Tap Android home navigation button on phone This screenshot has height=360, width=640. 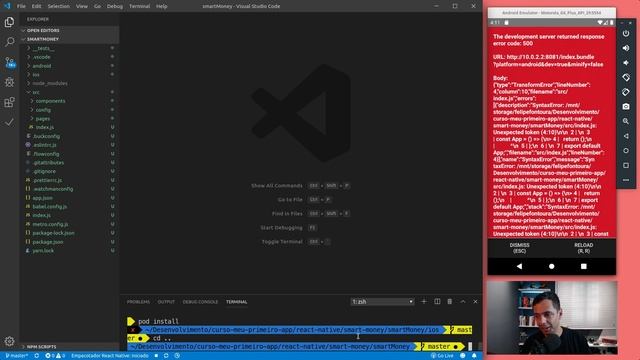(551, 266)
